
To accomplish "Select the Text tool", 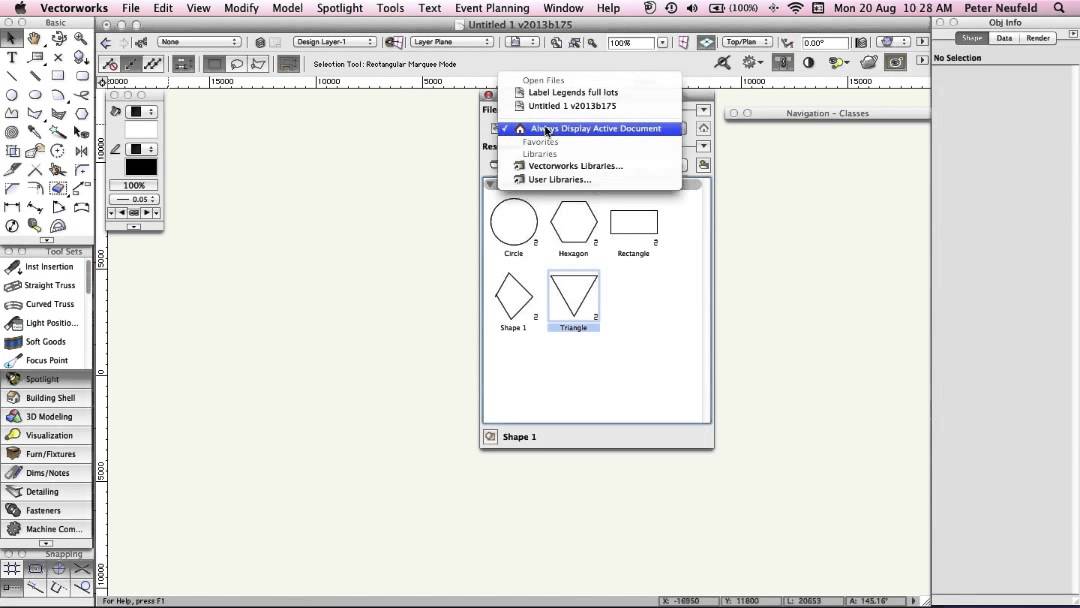I will click(x=12, y=57).
